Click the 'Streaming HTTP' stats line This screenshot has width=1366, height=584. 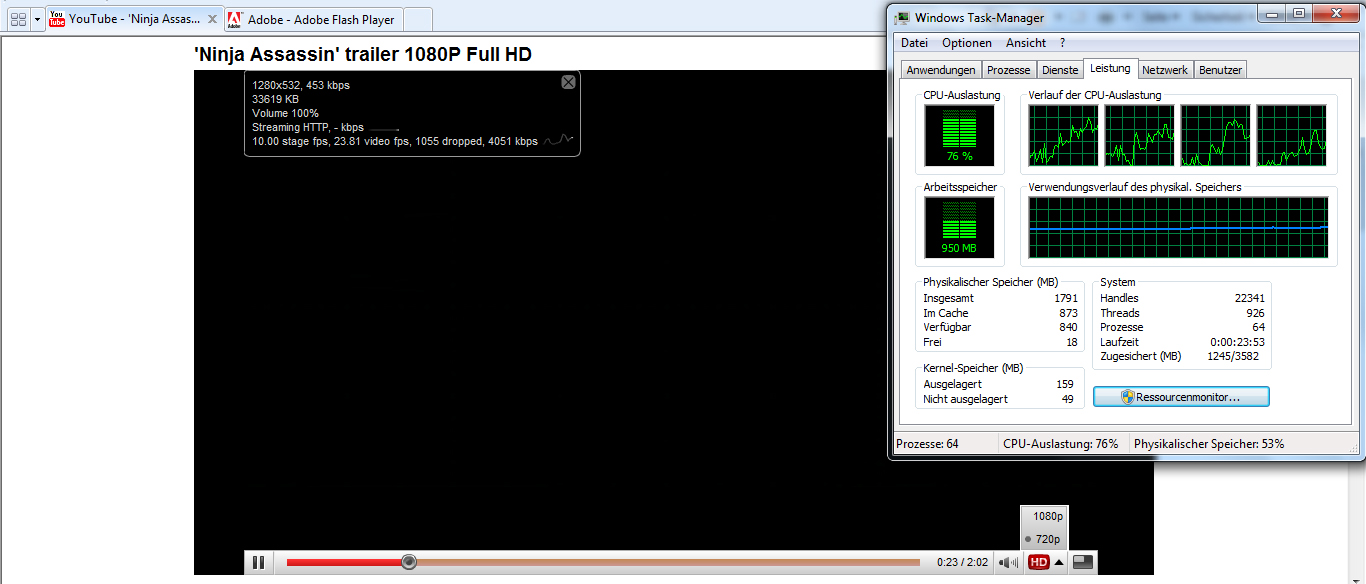pos(308,127)
